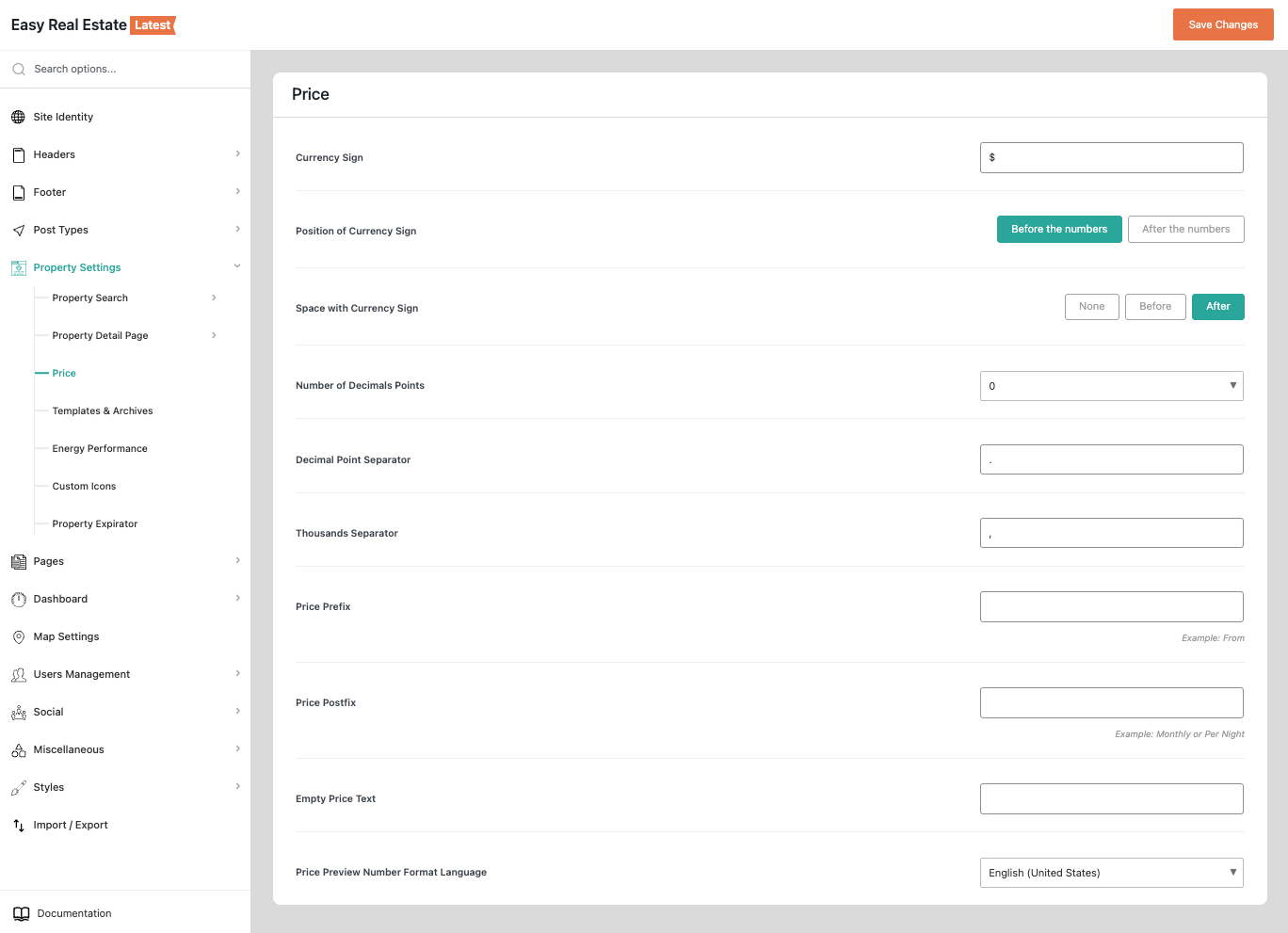
Task: Open Templates & Archives settings
Action: 103,410
